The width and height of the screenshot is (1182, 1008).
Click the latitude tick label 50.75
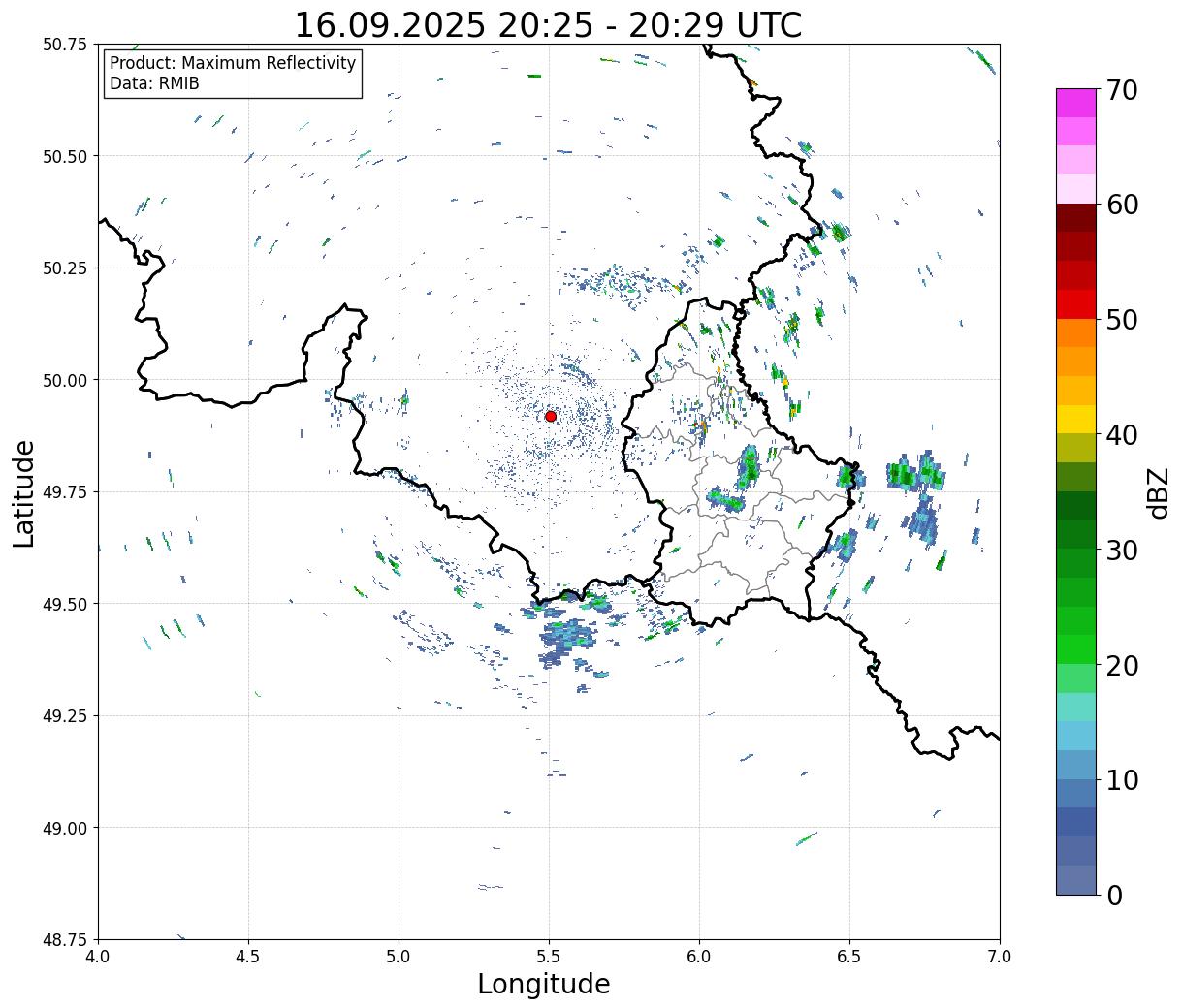[x=65, y=45]
